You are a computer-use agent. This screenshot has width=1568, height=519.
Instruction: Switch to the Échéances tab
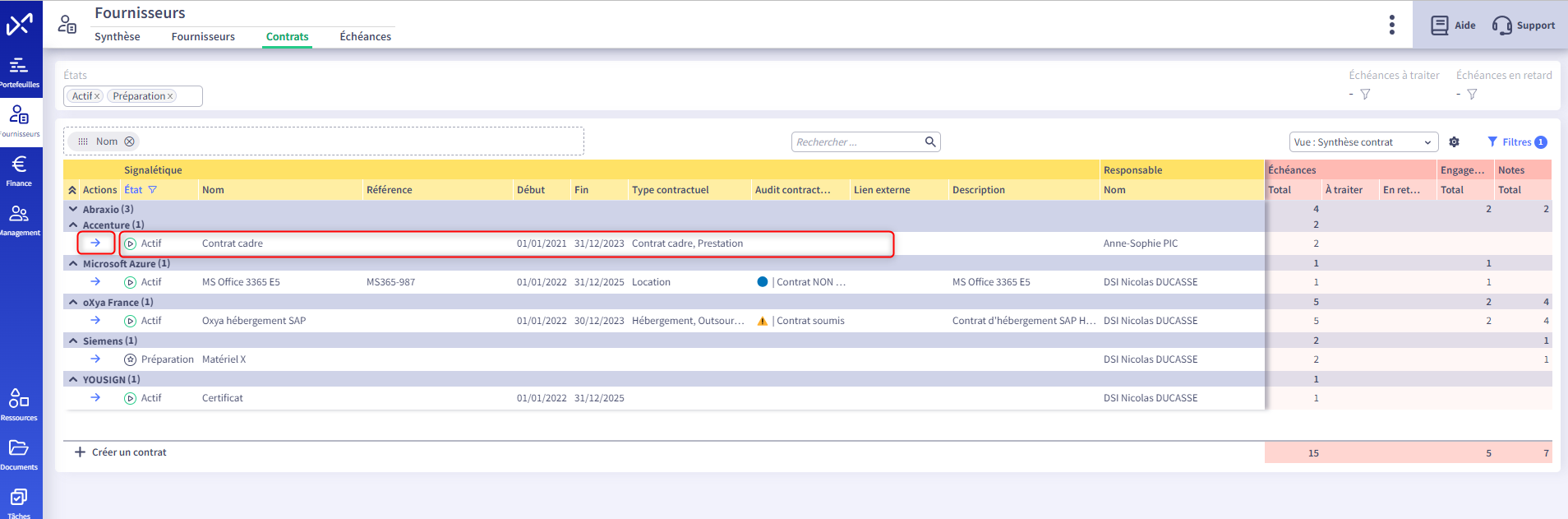click(366, 36)
